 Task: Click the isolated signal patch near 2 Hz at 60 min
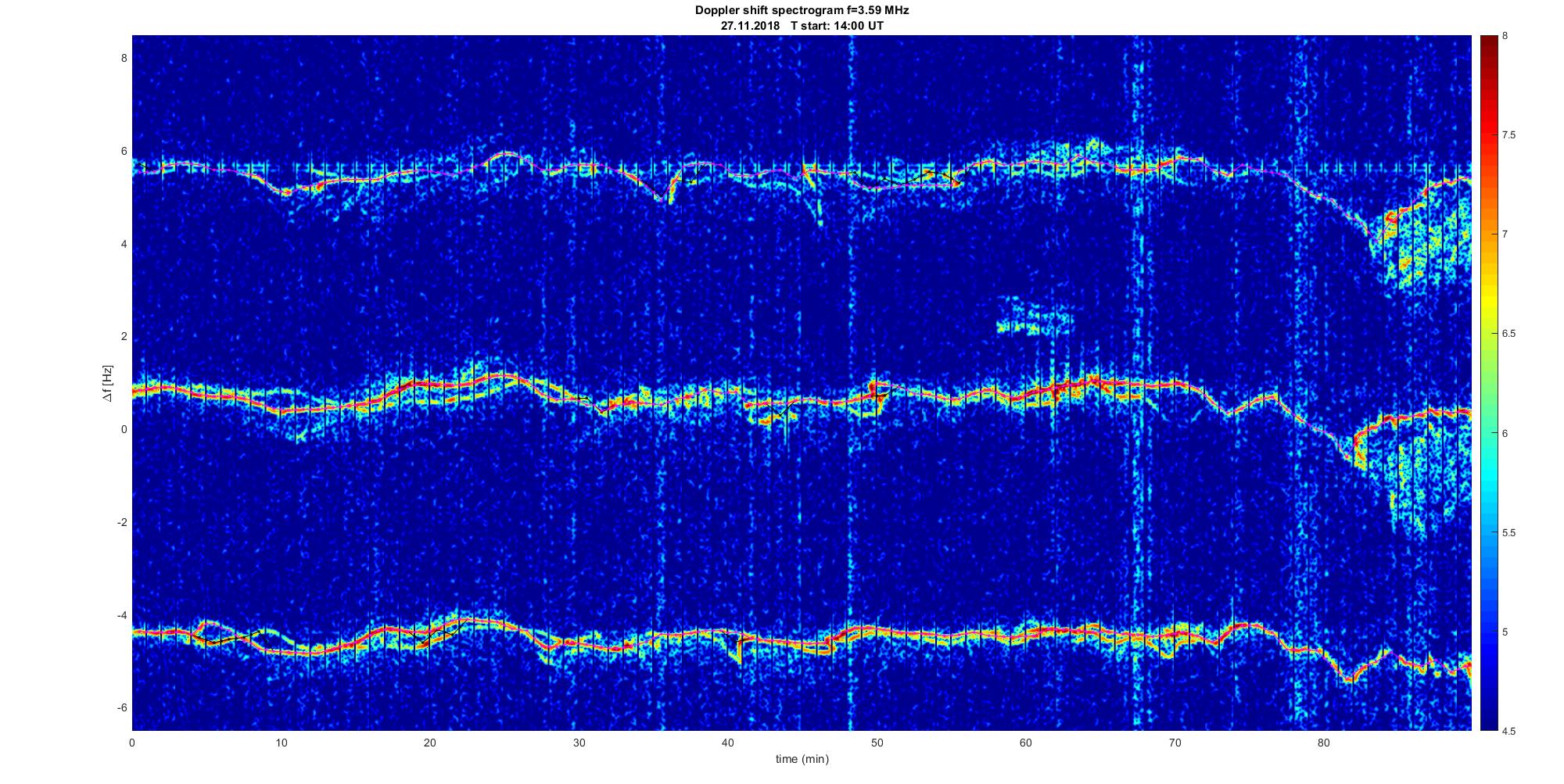[1034, 317]
